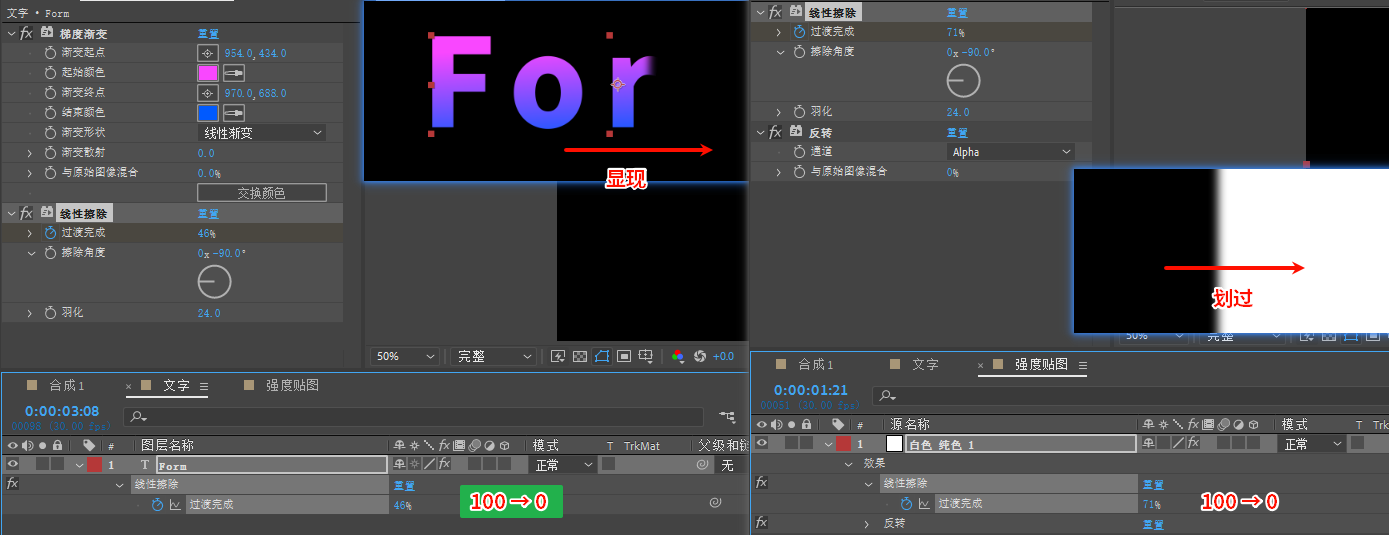Open composition flowchart icon in 文字 timeline

pyautogui.click(x=727, y=415)
